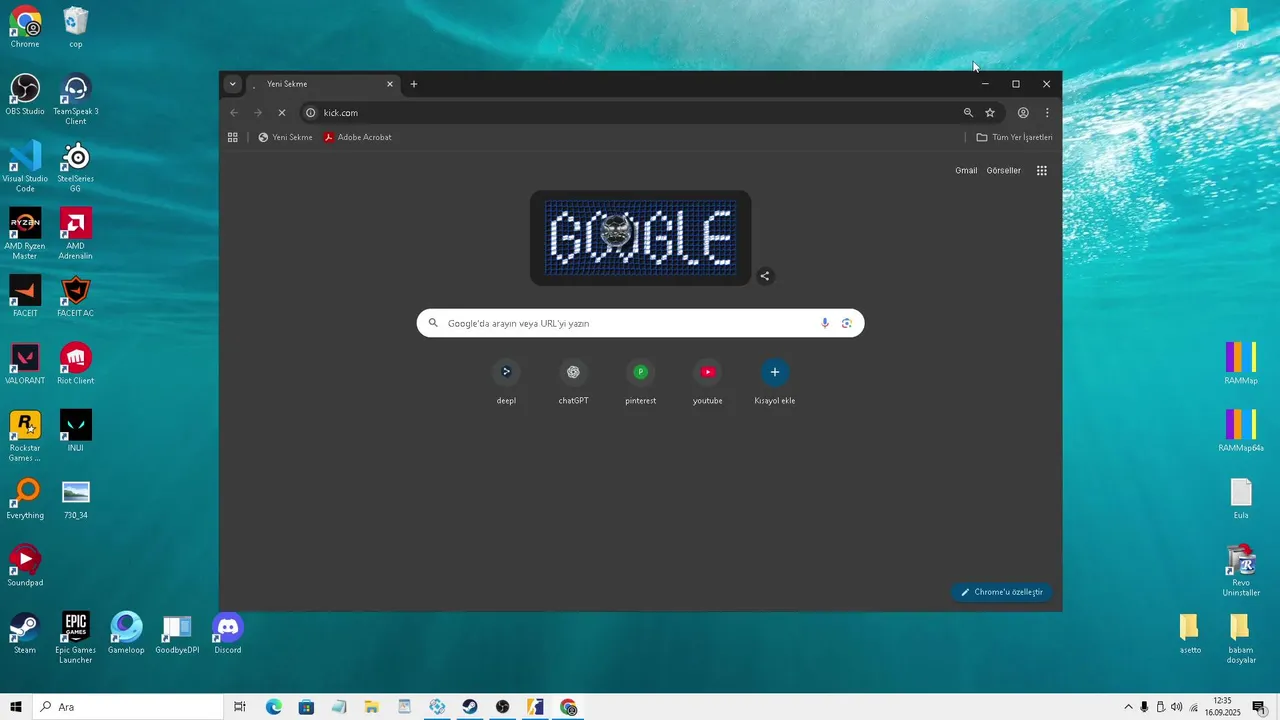Open Microsoft Edge from taskbar
This screenshot has width=1280, height=720.
tap(274, 707)
